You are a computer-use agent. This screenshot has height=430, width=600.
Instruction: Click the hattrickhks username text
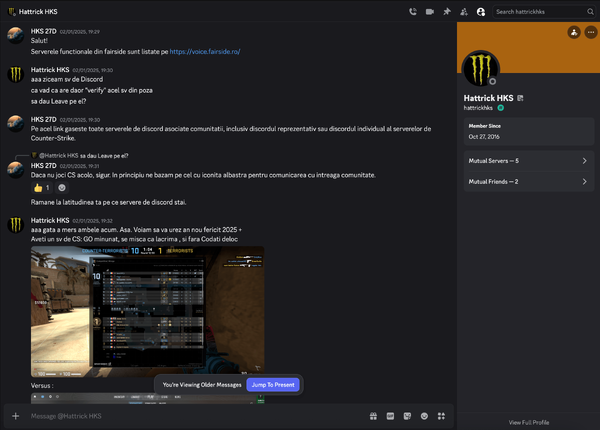click(x=478, y=108)
